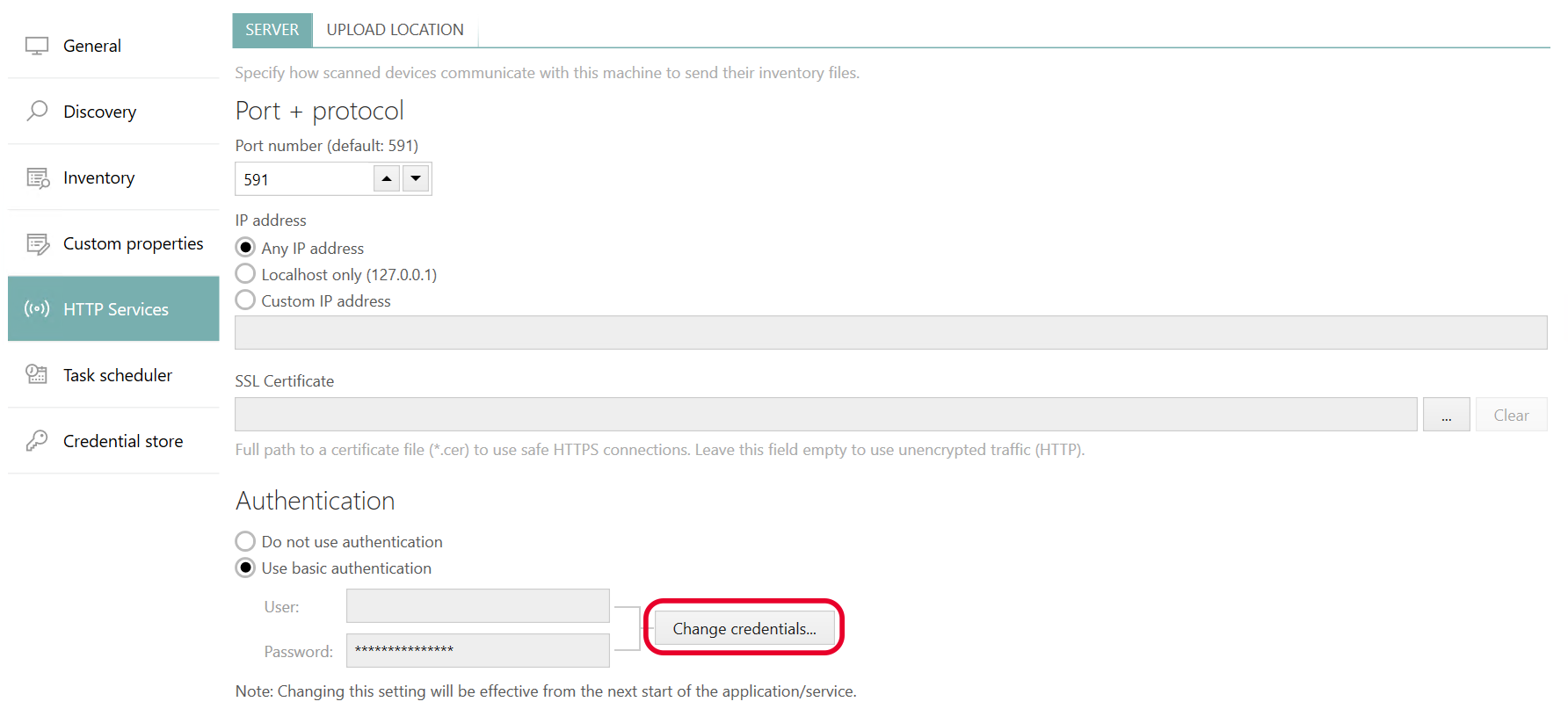The image size is (1568, 716).
Task: Click the HTTP Services broadcast icon
Action: pos(37,308)
